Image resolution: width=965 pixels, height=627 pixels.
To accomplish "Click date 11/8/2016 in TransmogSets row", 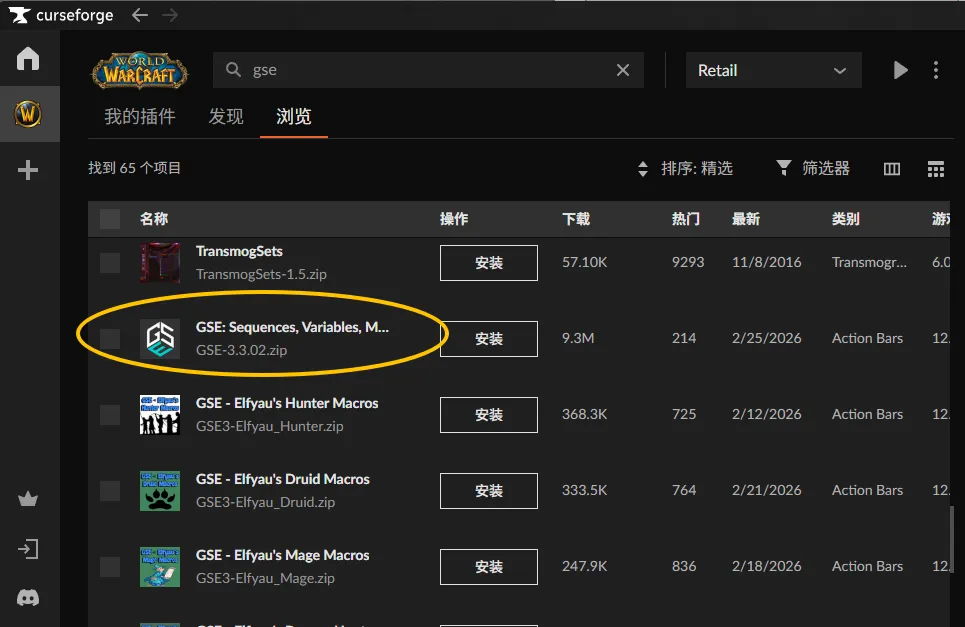I will tap(767, 262).
